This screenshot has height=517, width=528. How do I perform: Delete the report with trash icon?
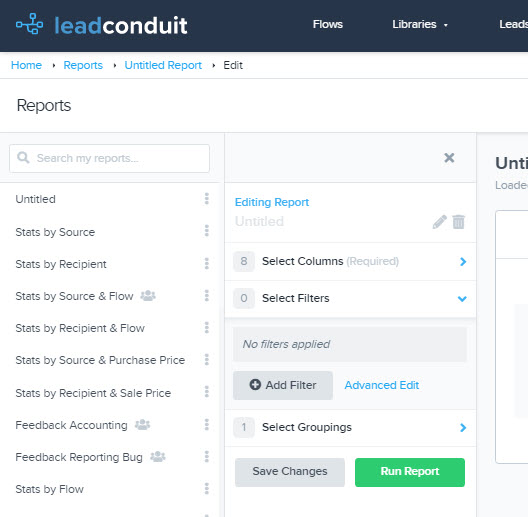tap(458, 222)
